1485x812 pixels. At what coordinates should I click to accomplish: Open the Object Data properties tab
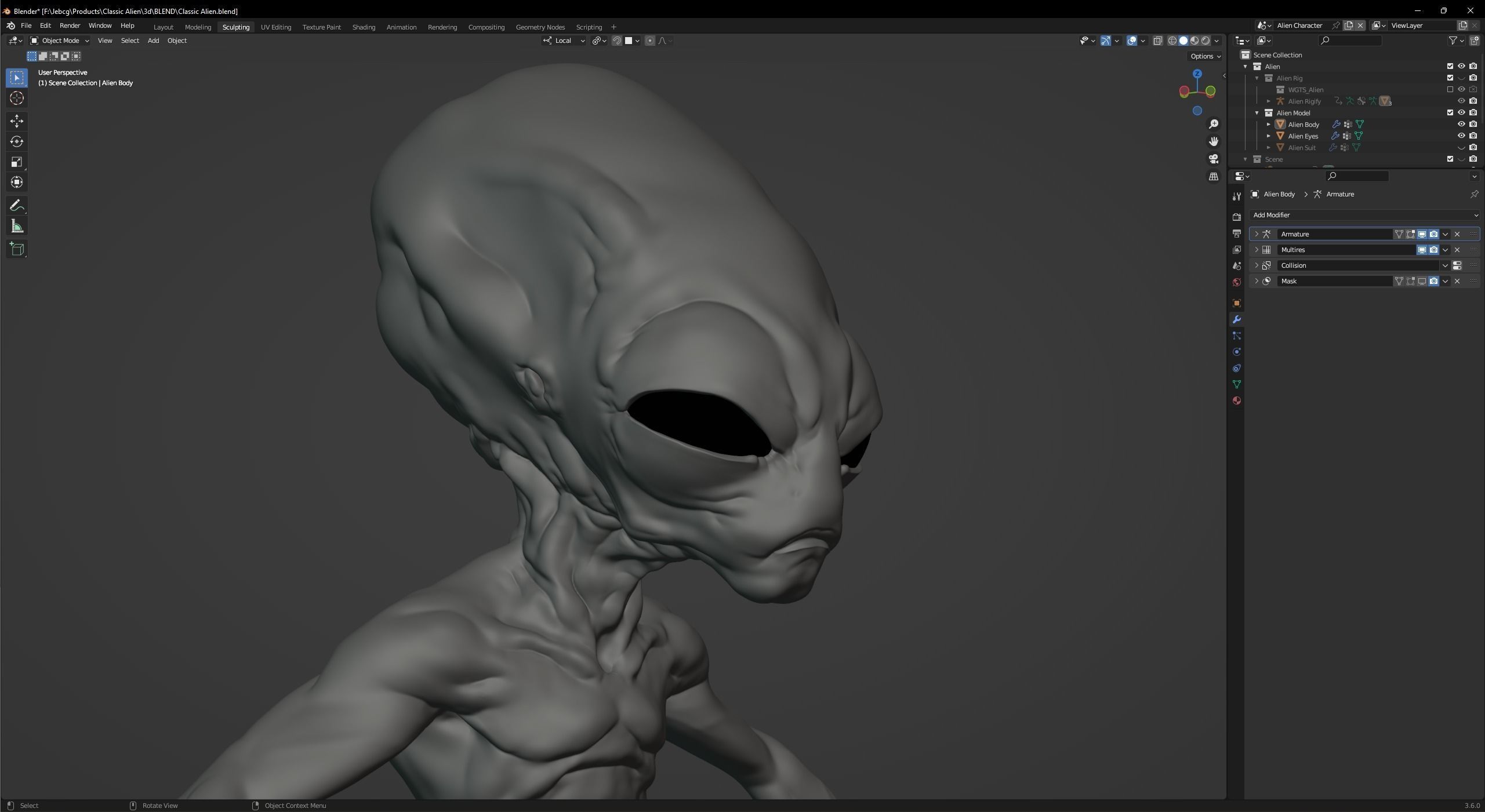[x=1236, y=384]
